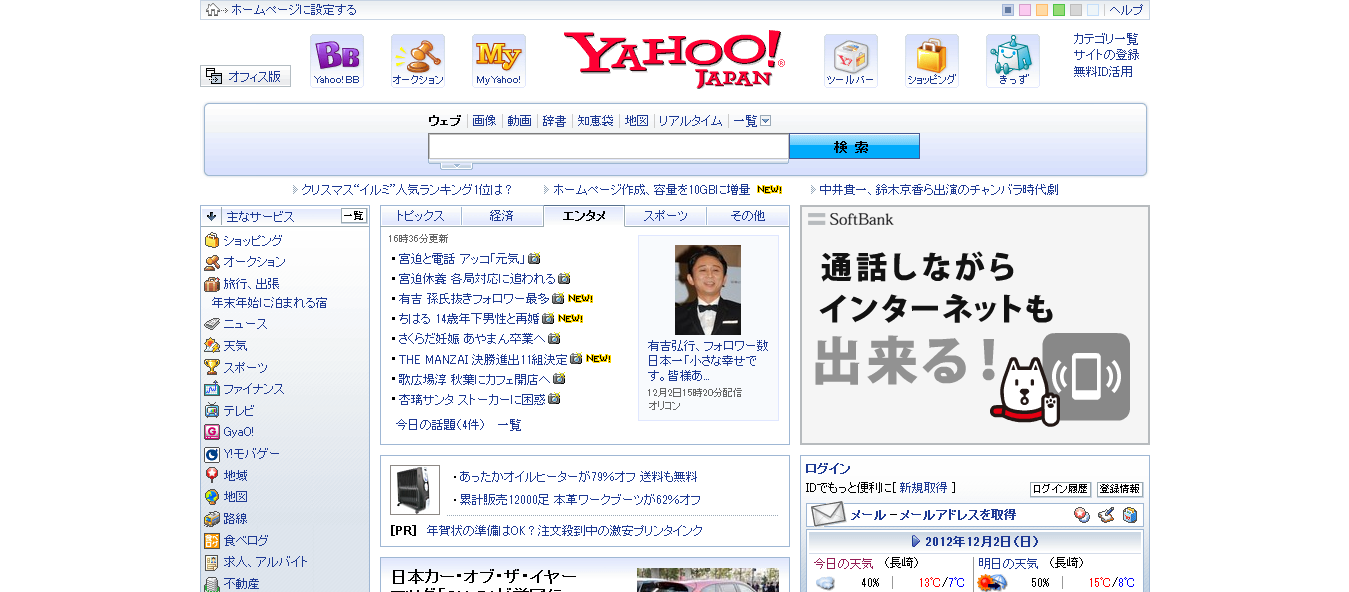Select the green theme color swatch
Image resolution: width=1349 pixels, height=592 pixels.
click(1059, 10)
